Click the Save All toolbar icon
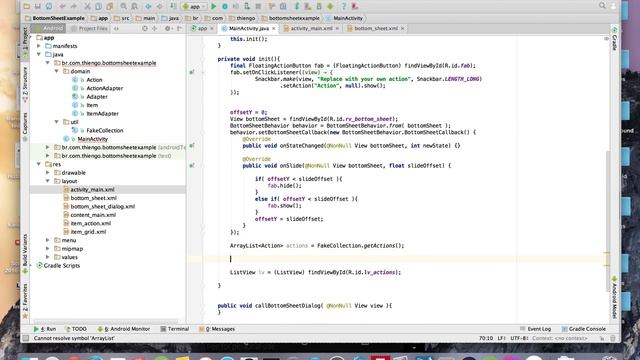640x360 pixels. (38, 6)
